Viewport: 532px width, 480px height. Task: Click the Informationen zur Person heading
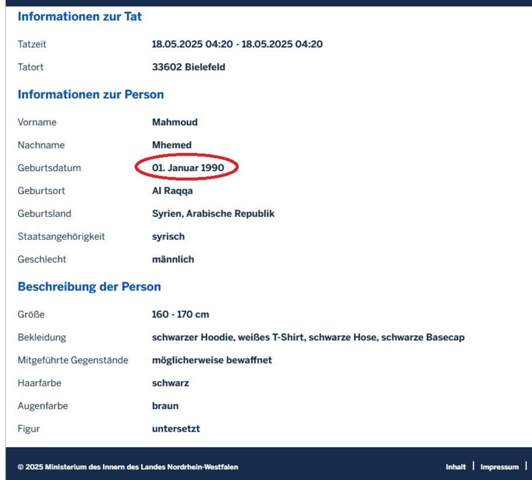coord(91,94)
